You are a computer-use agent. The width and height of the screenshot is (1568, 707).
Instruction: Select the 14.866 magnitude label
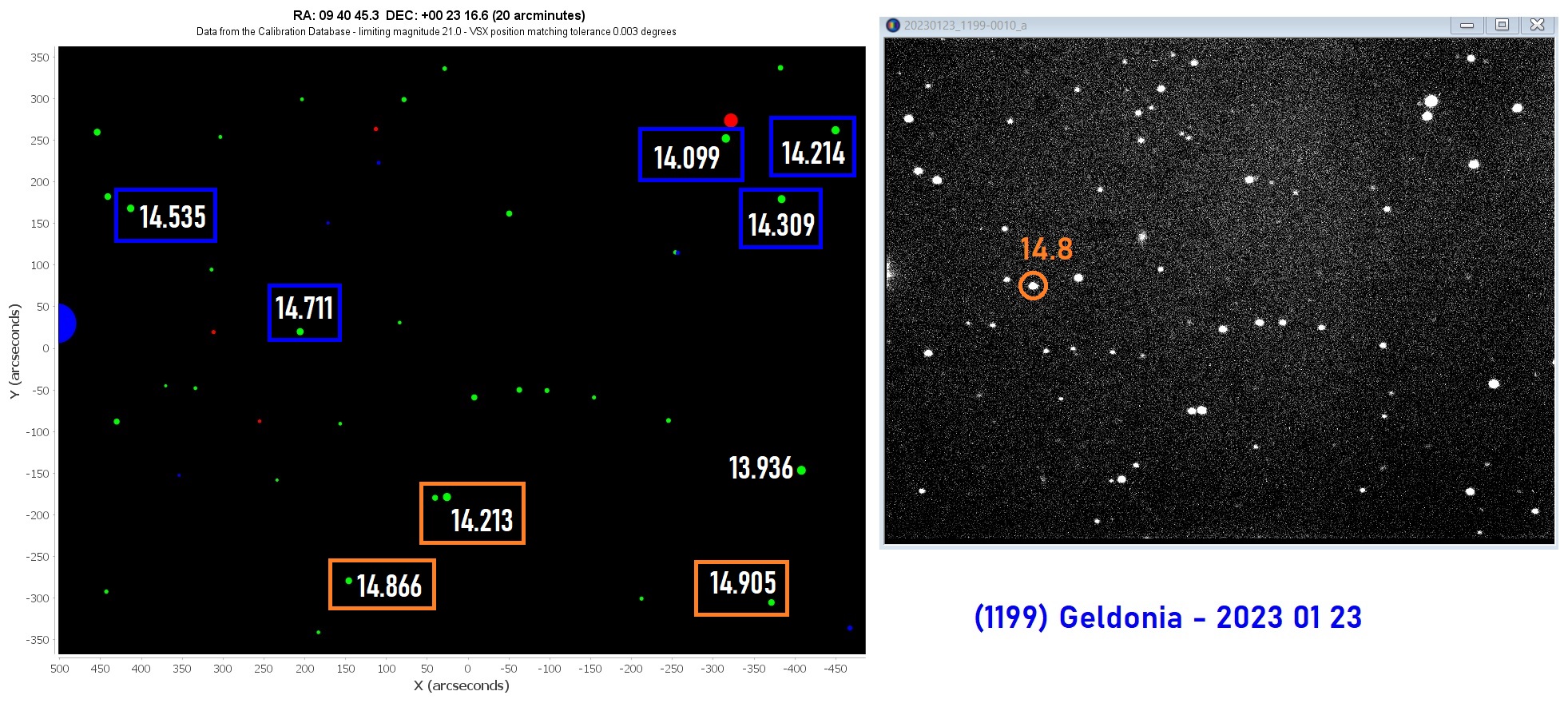pyautogui.click(x=389, y=587)
